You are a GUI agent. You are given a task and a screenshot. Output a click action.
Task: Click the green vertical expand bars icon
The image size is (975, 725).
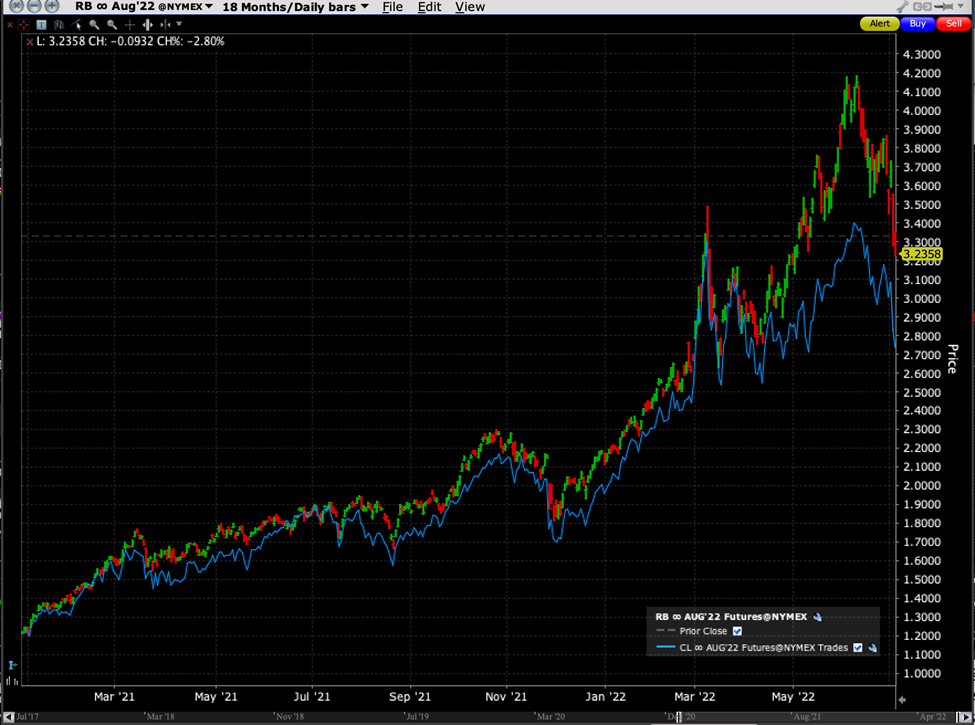click(165, 24)
